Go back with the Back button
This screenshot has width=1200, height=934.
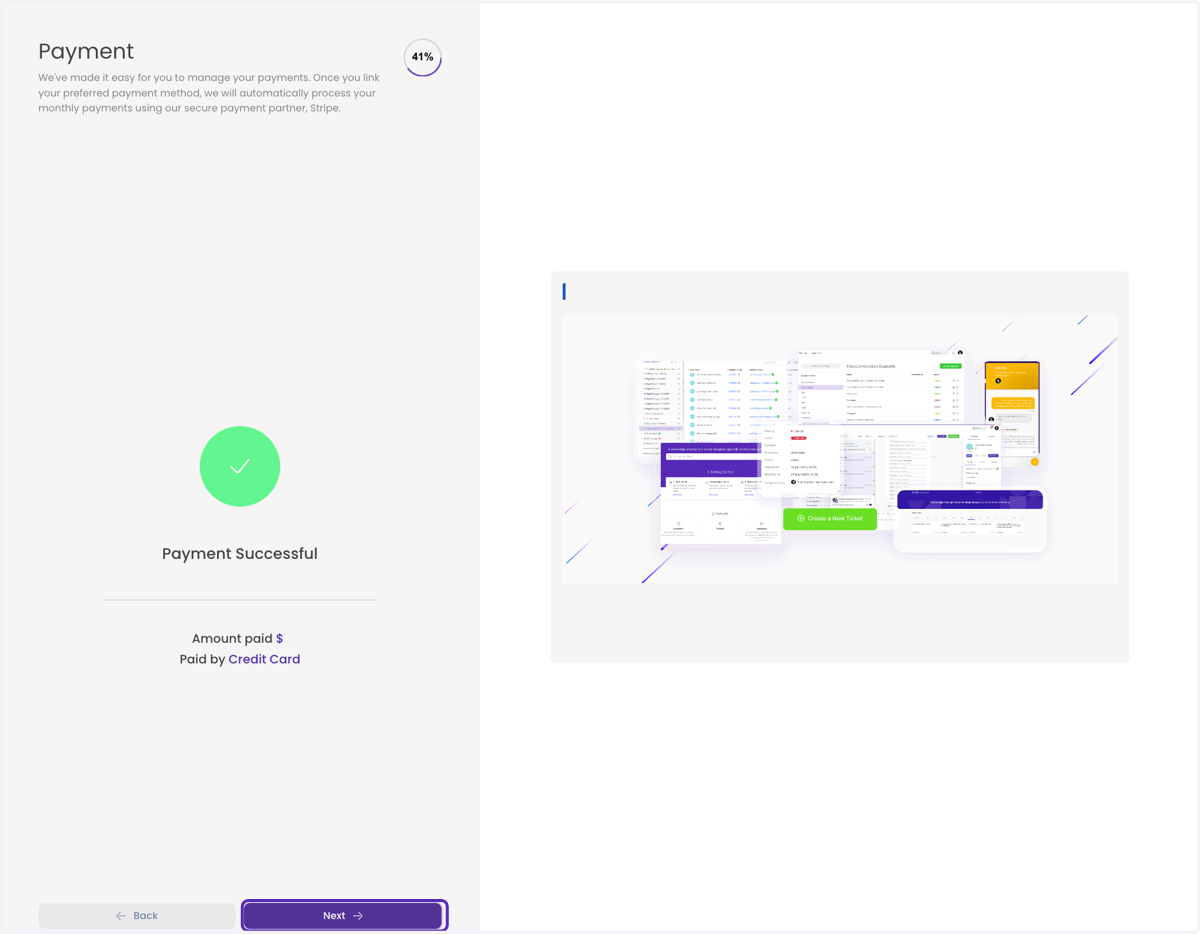click(137, 915)
